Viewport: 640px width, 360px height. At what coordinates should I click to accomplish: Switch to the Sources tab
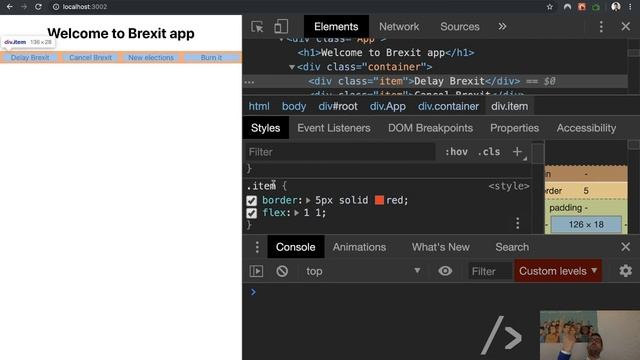pos(460,27)
